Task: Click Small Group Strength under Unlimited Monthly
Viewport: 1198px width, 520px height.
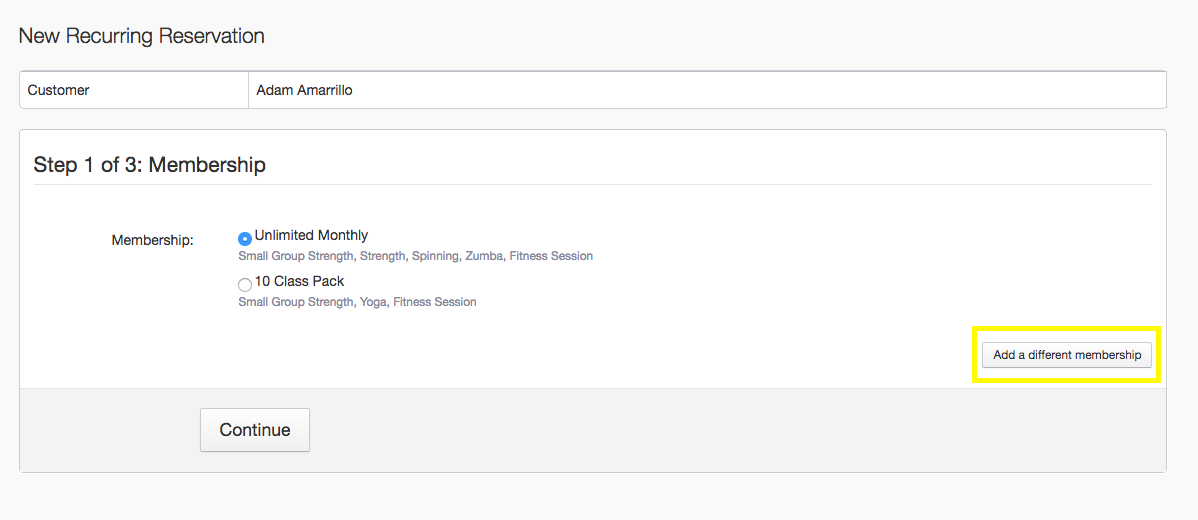Action: click(x=296, y=256)
